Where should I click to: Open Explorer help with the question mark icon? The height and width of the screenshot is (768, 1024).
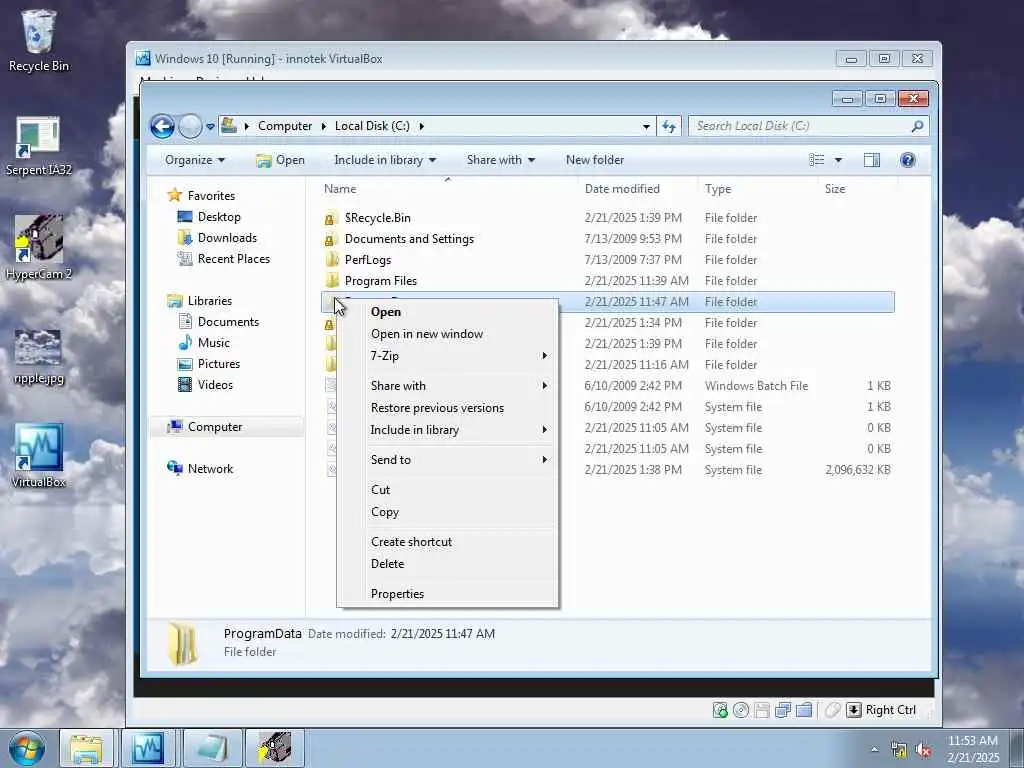coord(907,160)
